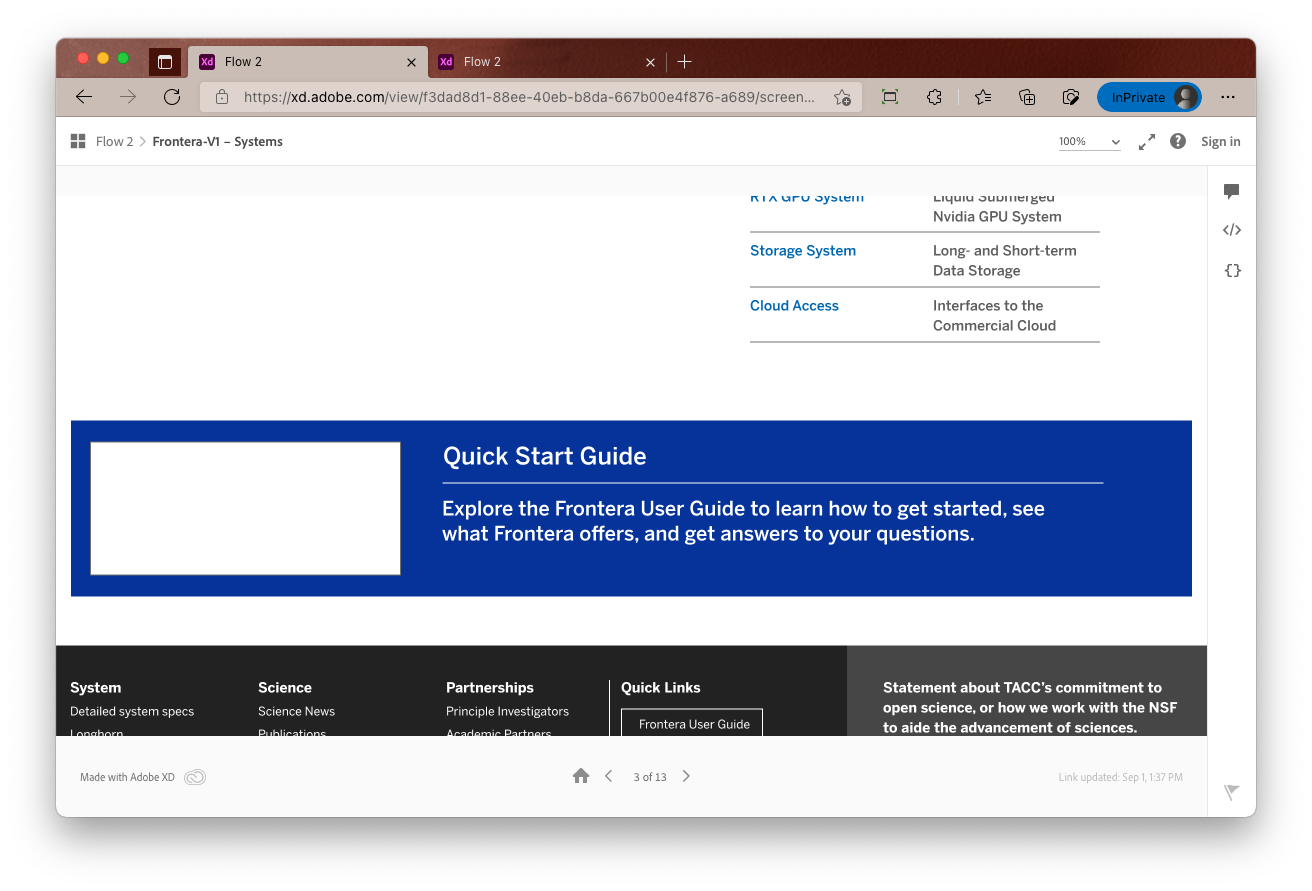Open the Storage System link
This screenshot has width=1312, height=891.
pyautogui.click(x=803, y=251)
